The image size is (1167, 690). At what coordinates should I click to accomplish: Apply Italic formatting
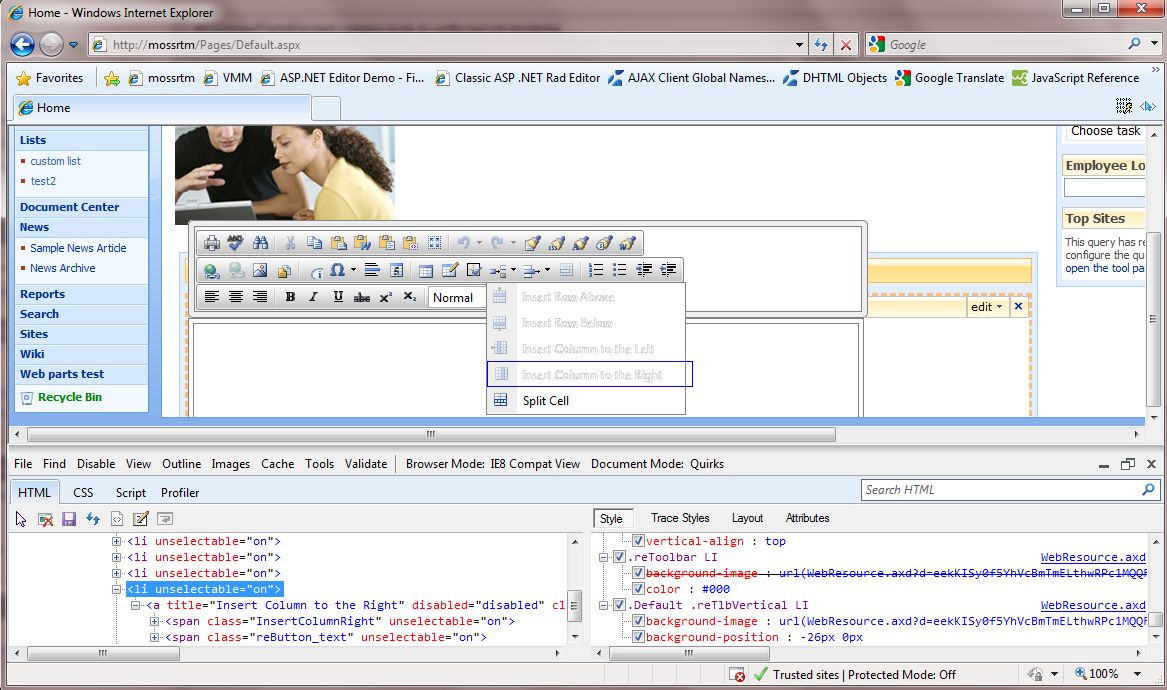tap(313, 297)
